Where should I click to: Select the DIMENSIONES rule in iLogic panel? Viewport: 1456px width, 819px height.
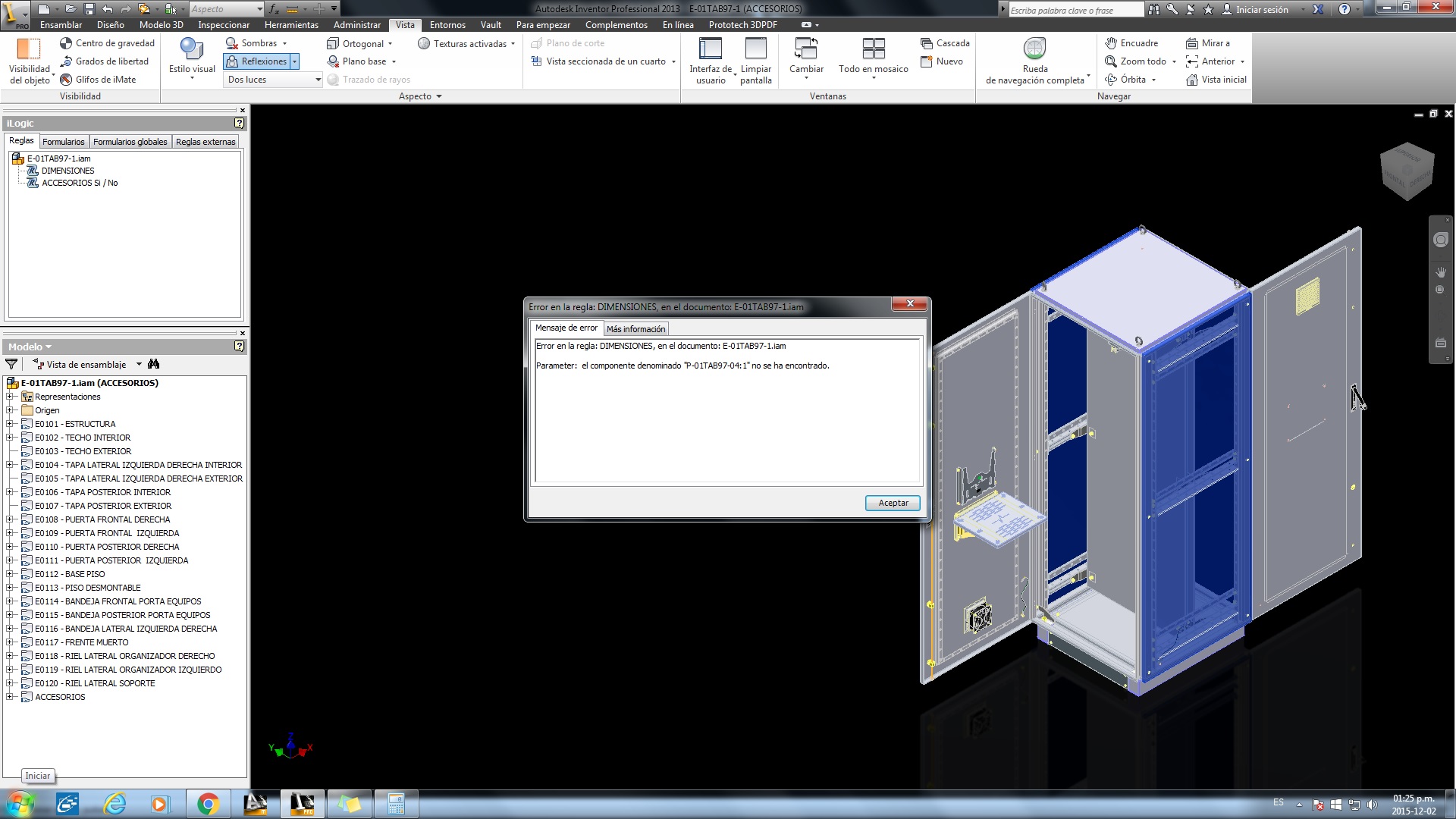tap(67, 171)
